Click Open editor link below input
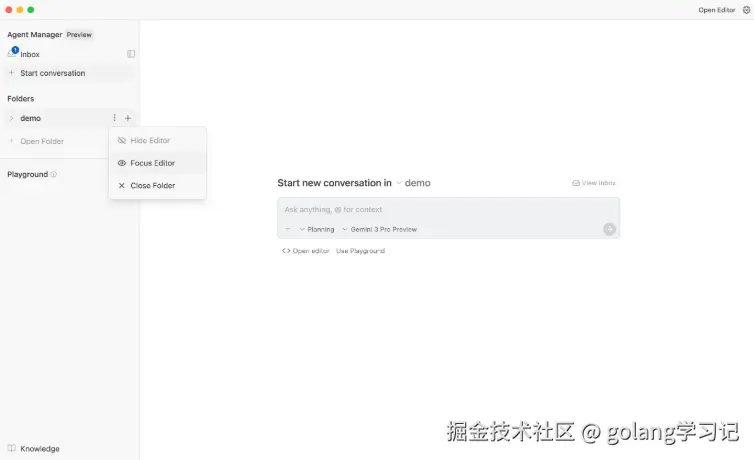 coord(306,251)
